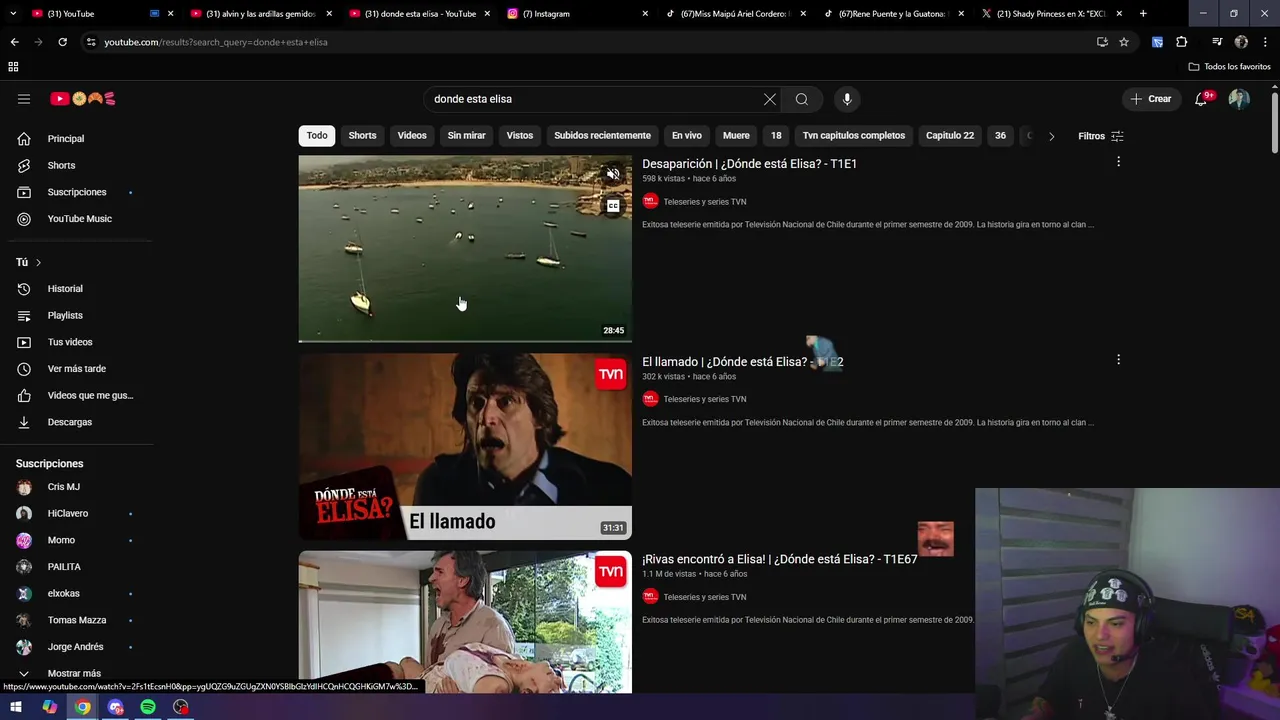
Task: Bookmark this page with star icon
Action: point(1124,42)
